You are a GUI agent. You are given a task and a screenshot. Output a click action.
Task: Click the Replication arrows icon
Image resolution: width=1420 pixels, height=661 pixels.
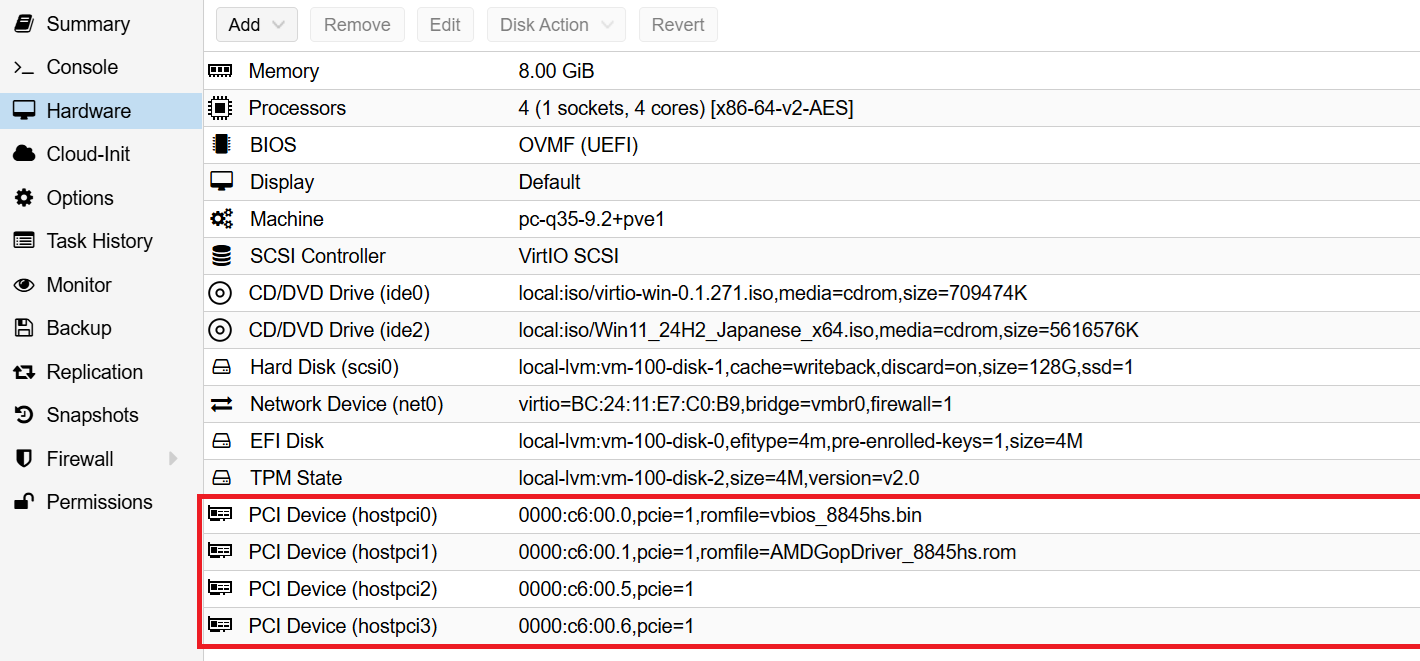pos(24,372)
